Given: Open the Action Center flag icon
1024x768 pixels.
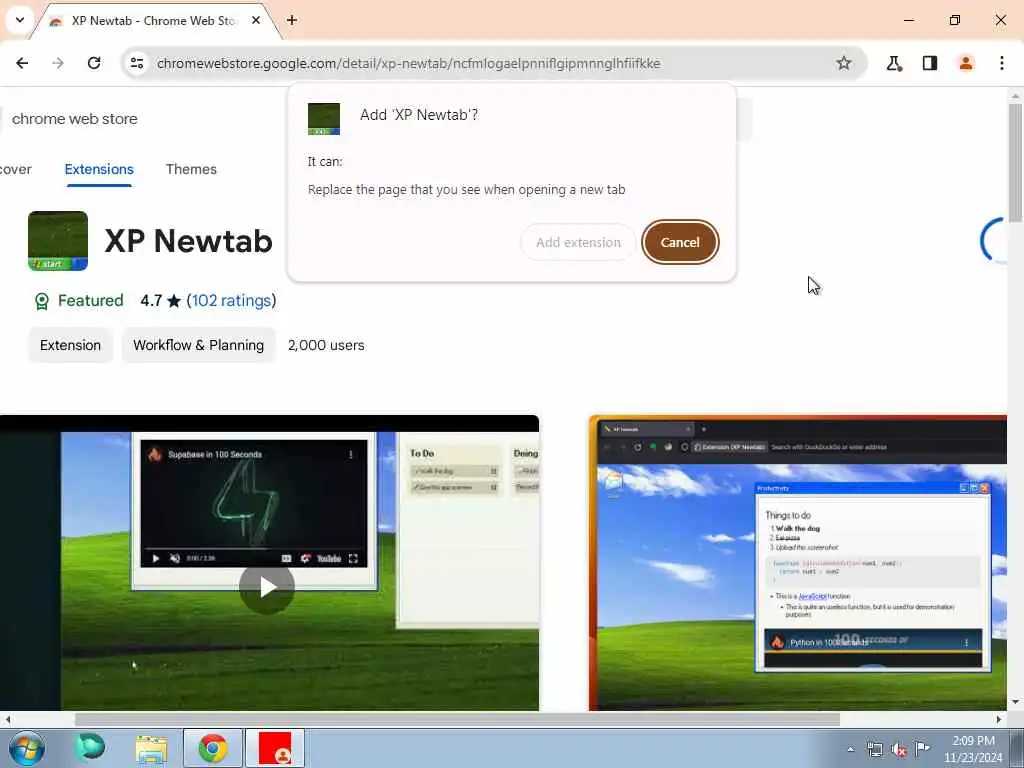Looking at the screenshot, I should [x=922, y=749].
